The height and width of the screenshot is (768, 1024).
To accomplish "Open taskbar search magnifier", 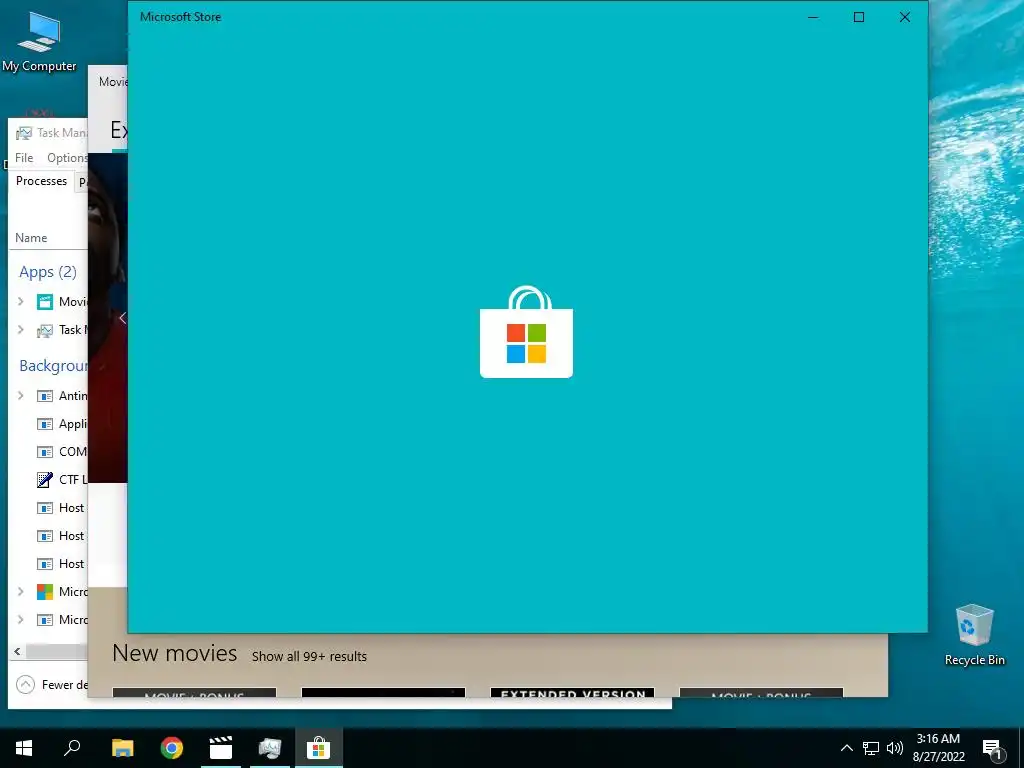I will [x=72, y=748].
